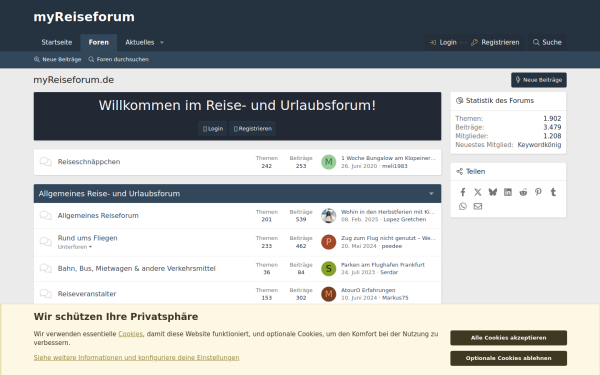Accept all cookies with Alle Cookies akzeptieren
This screenshot has height=375, width=600.
pos(509,338)
